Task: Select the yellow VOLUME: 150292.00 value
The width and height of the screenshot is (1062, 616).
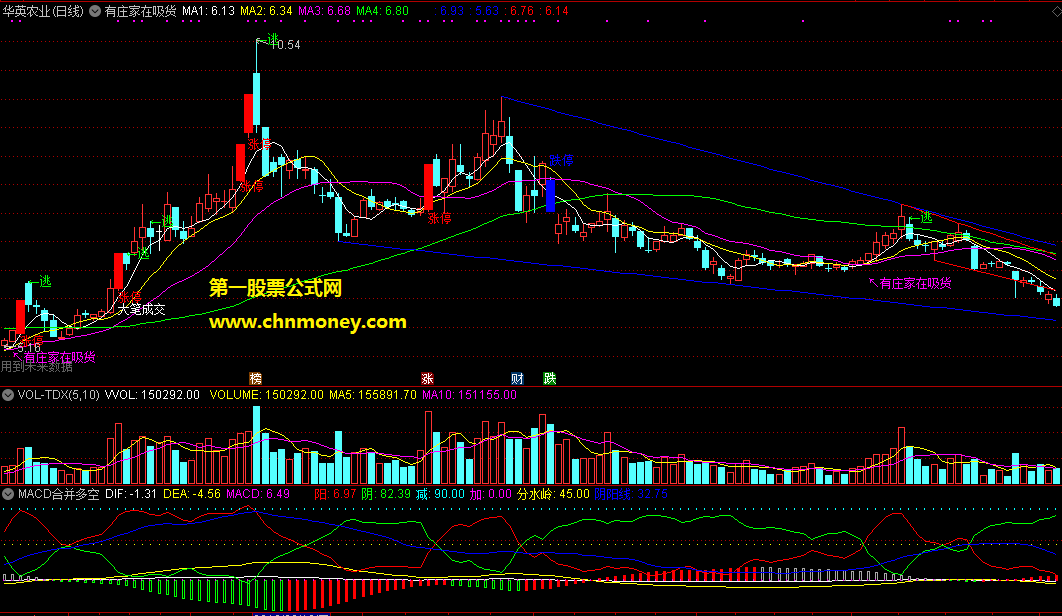Action: click(x=267, y=394)
